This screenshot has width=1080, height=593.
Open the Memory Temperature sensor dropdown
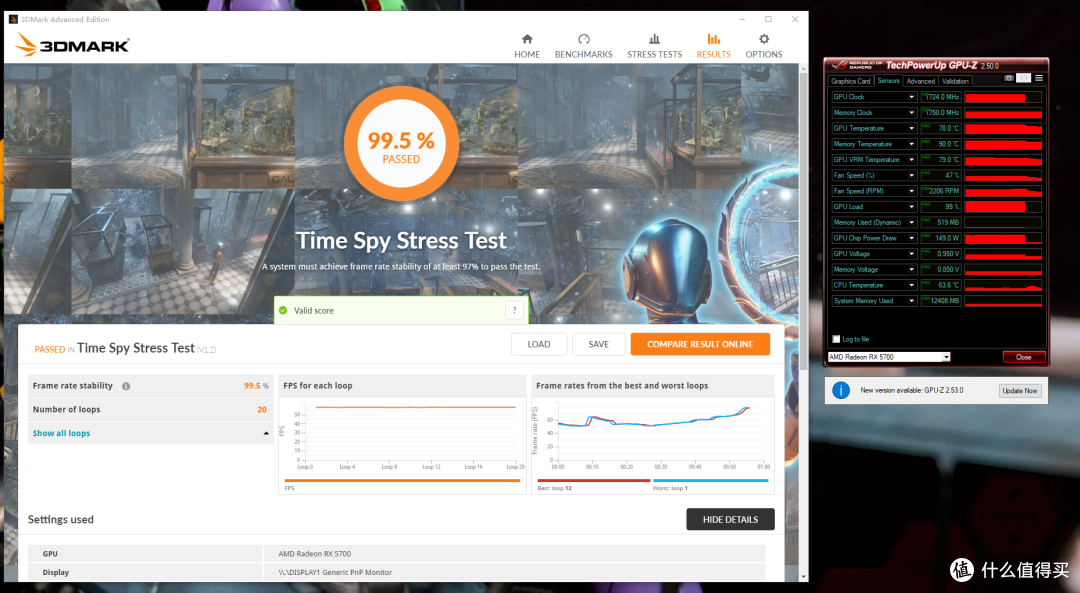point(911,144)
